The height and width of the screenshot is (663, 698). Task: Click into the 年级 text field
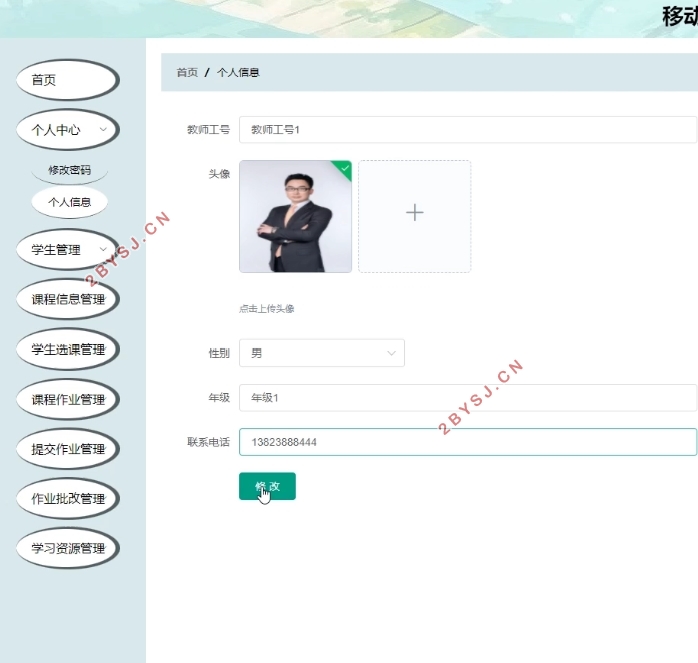pyautogui.click(x=467, y=398)
